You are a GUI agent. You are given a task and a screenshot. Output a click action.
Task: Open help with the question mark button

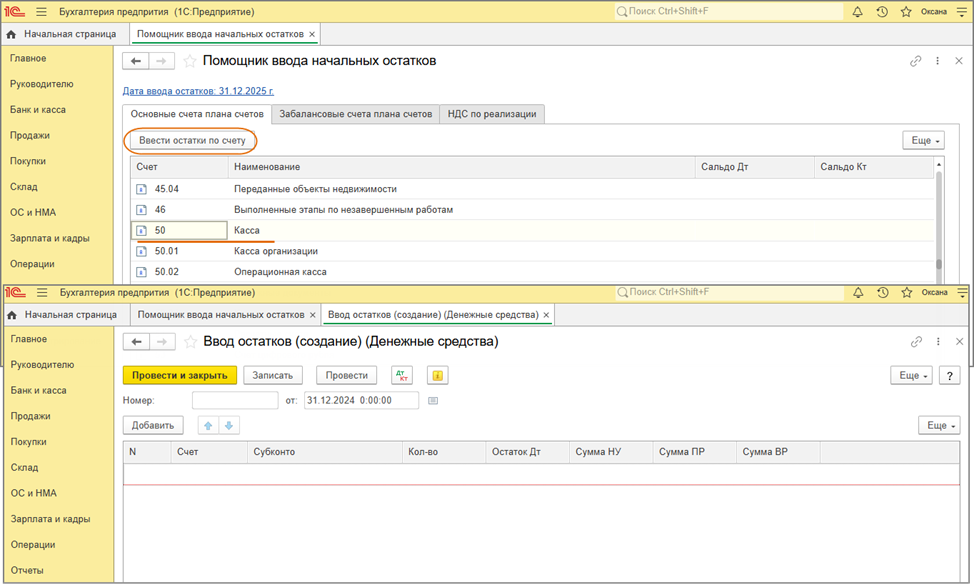click(x=950, y=375)
